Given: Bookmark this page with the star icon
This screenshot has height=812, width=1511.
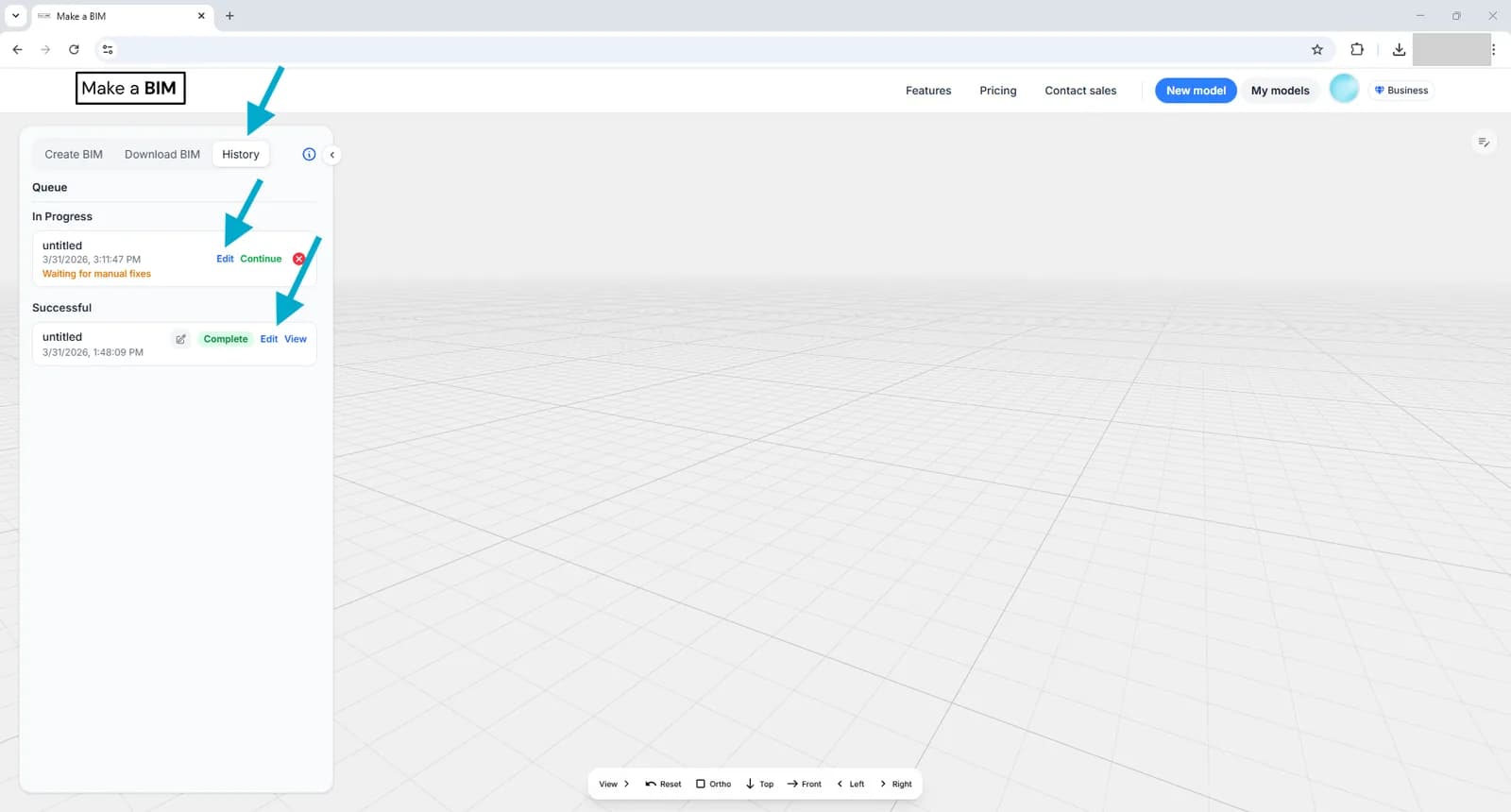Looking at the screenshot, I should point(1316,49).
